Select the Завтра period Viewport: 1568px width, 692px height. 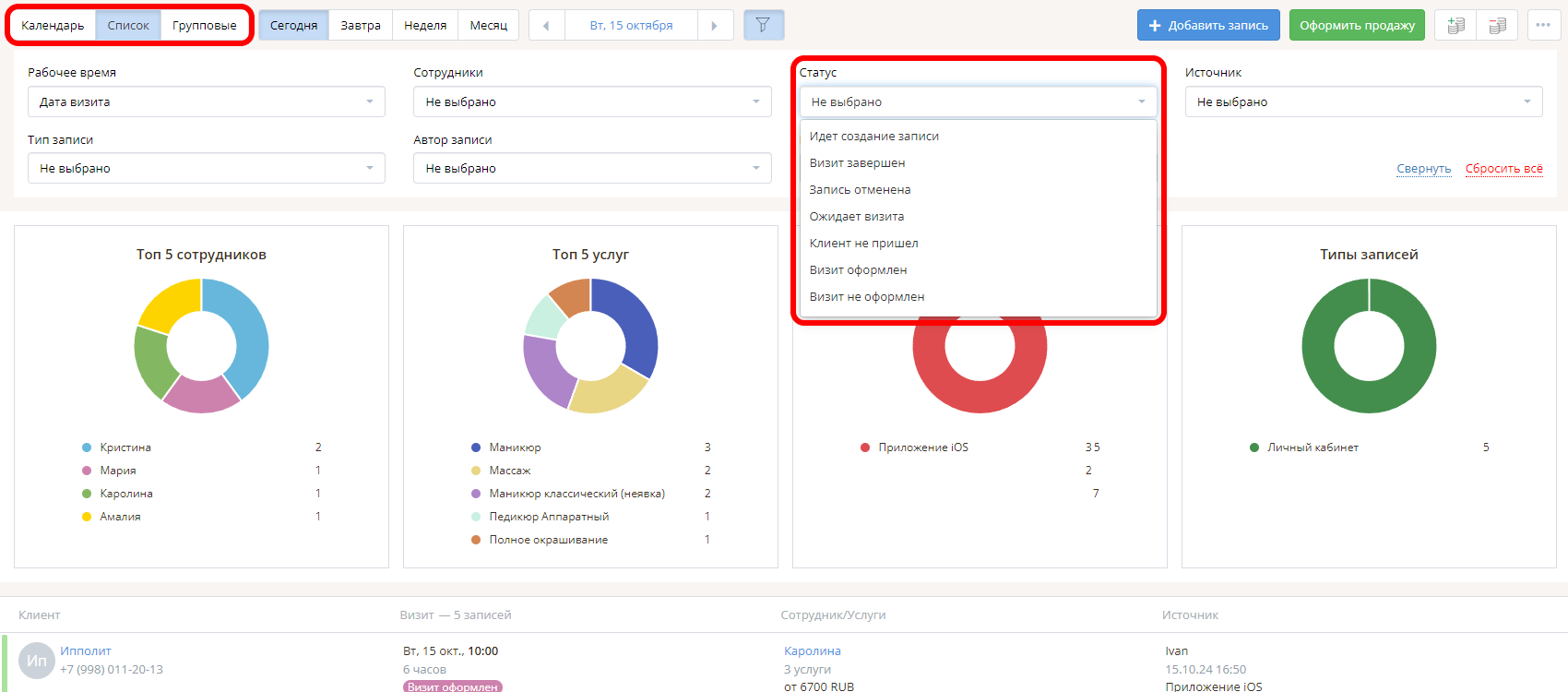tap(361, 25)
